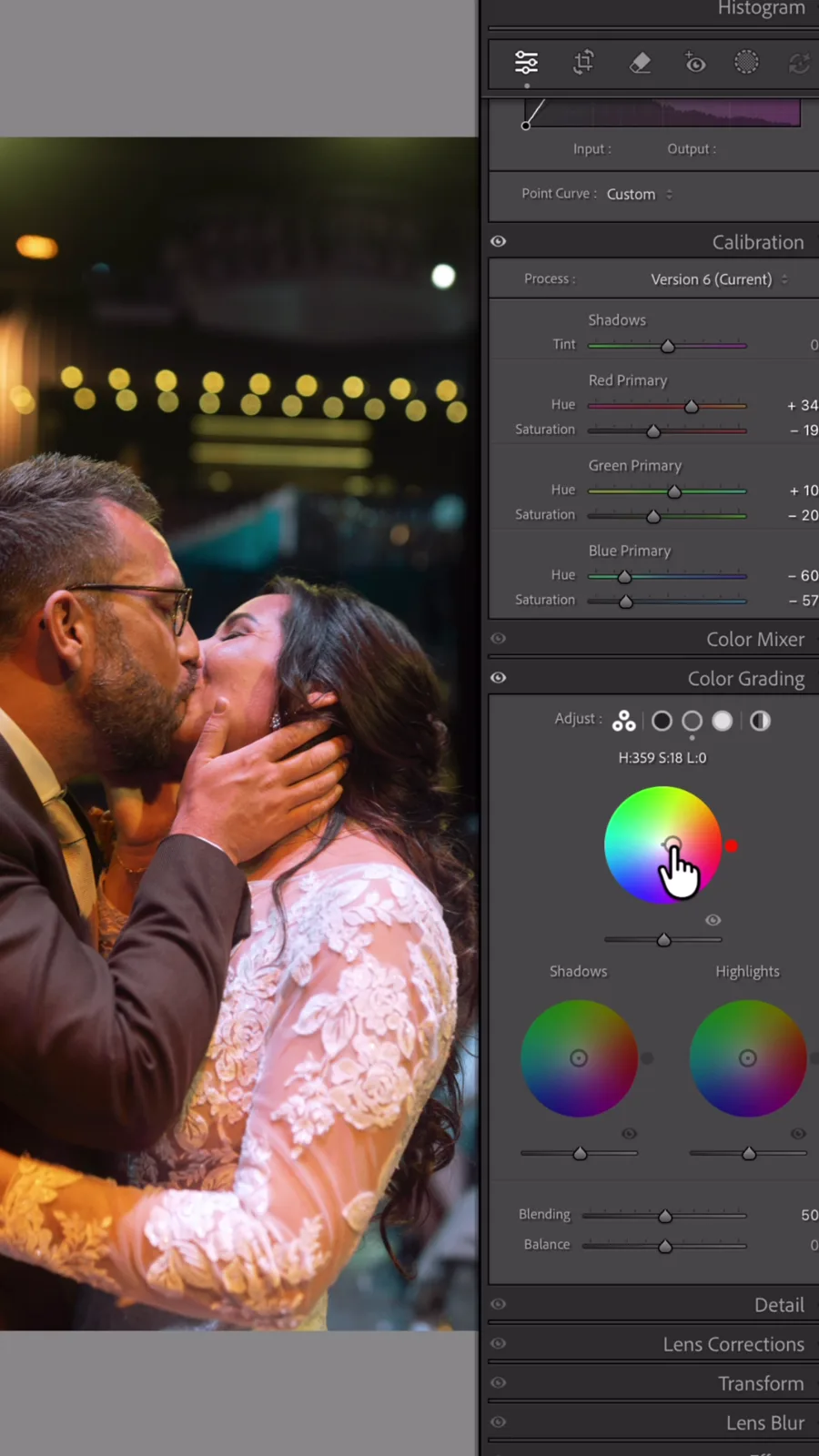The image size is (819, 1456).
Task: Click the wedding couple photo preview
Action: tap(238, 733)
